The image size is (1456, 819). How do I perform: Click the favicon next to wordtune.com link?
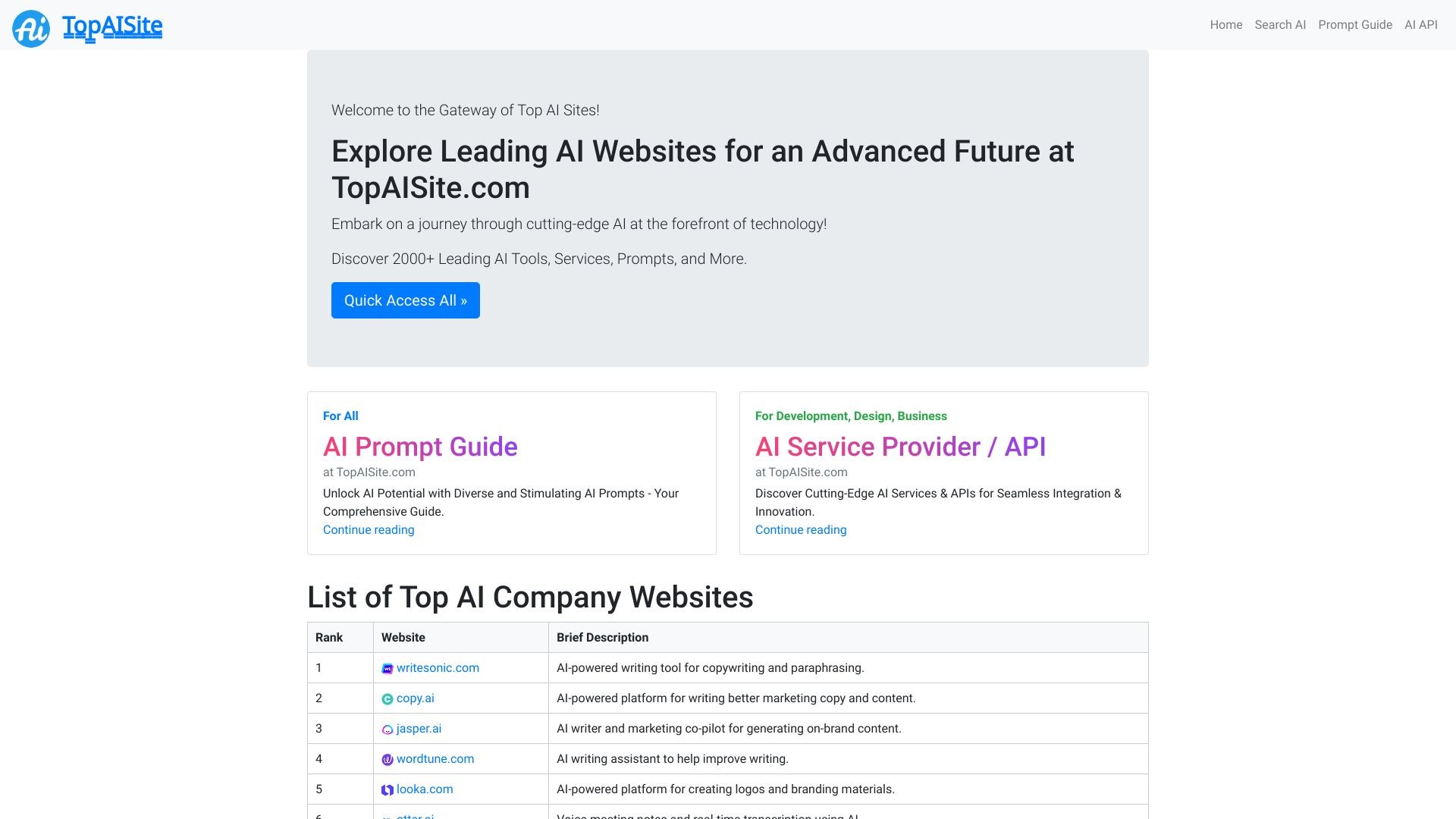click(x=388, y=759)
